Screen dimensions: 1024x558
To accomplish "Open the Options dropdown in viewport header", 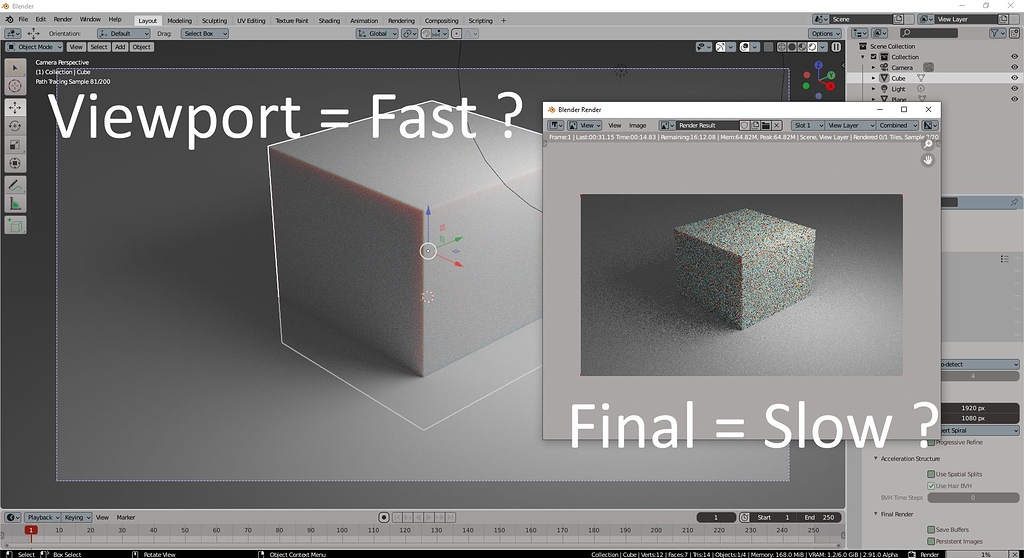I will (825, 33).
